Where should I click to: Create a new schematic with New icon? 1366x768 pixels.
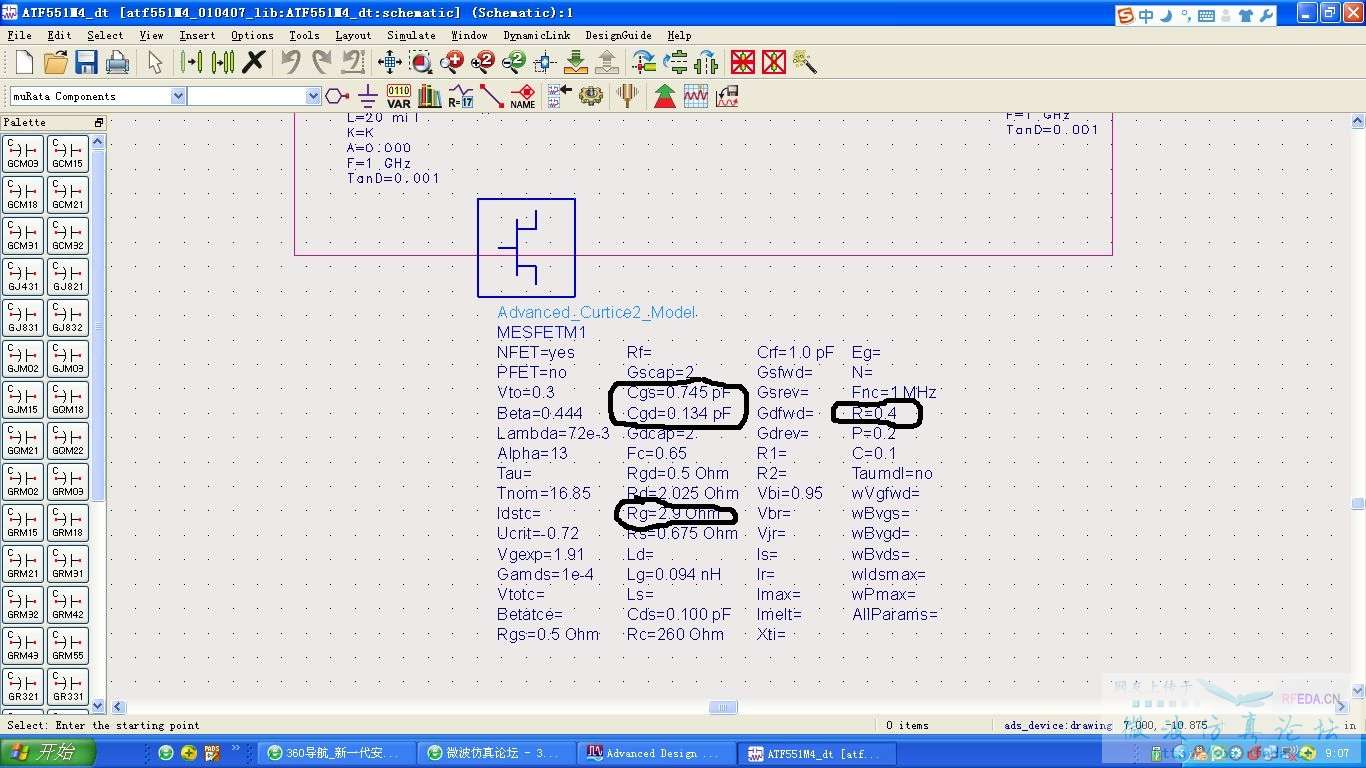point(24,63)
